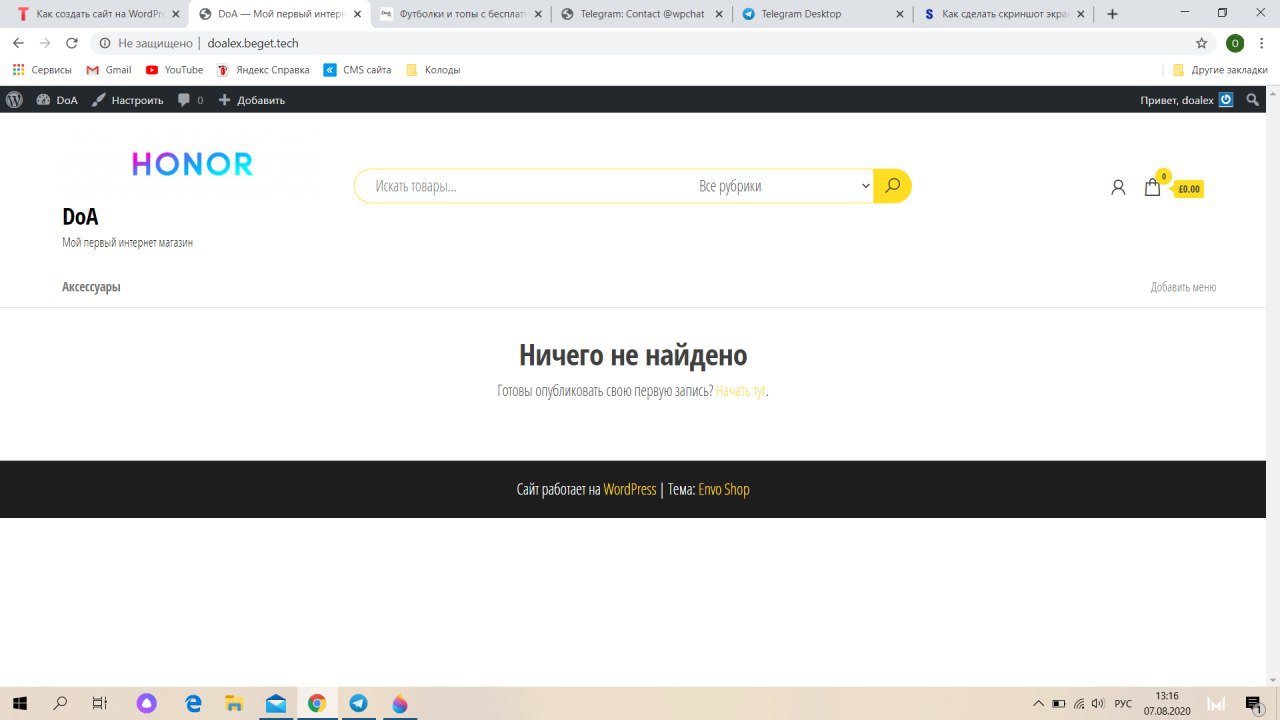Image resolution: width=1280 pixels, height=720 pixels.
Task: Open the DoA dashboard link in admin bar
Action: tap(57, 100)
